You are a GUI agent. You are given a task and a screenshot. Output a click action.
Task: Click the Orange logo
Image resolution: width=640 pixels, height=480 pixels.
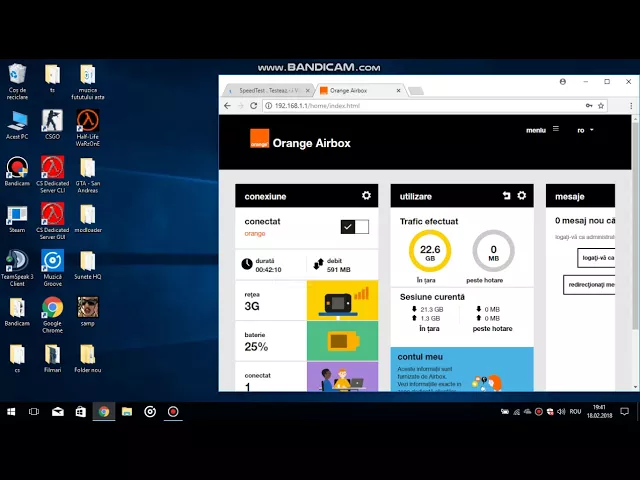coord(260,138)
